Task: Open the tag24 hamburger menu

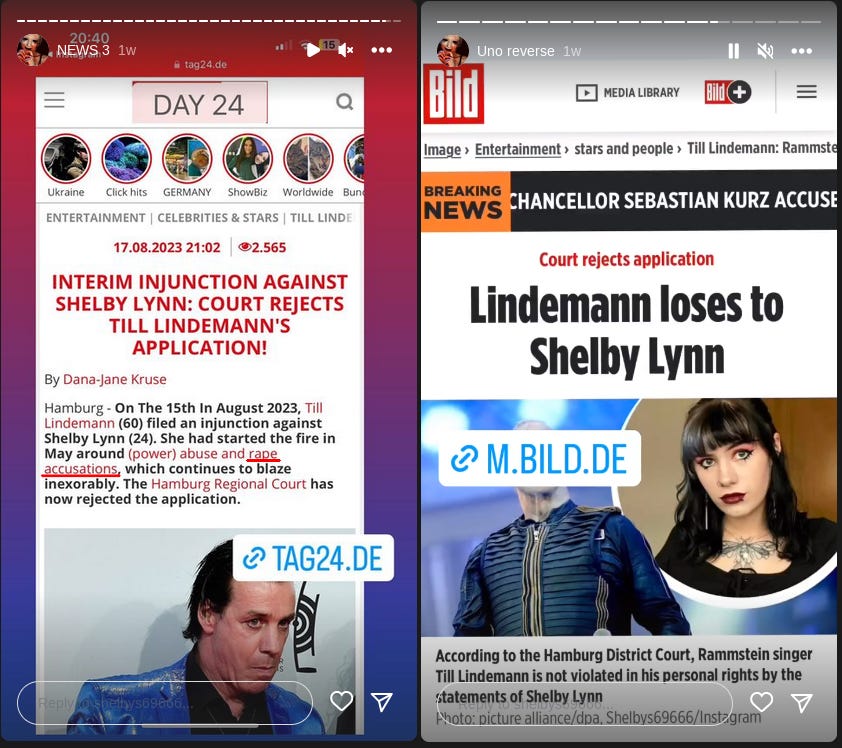Action: click(x=54, y=100)
